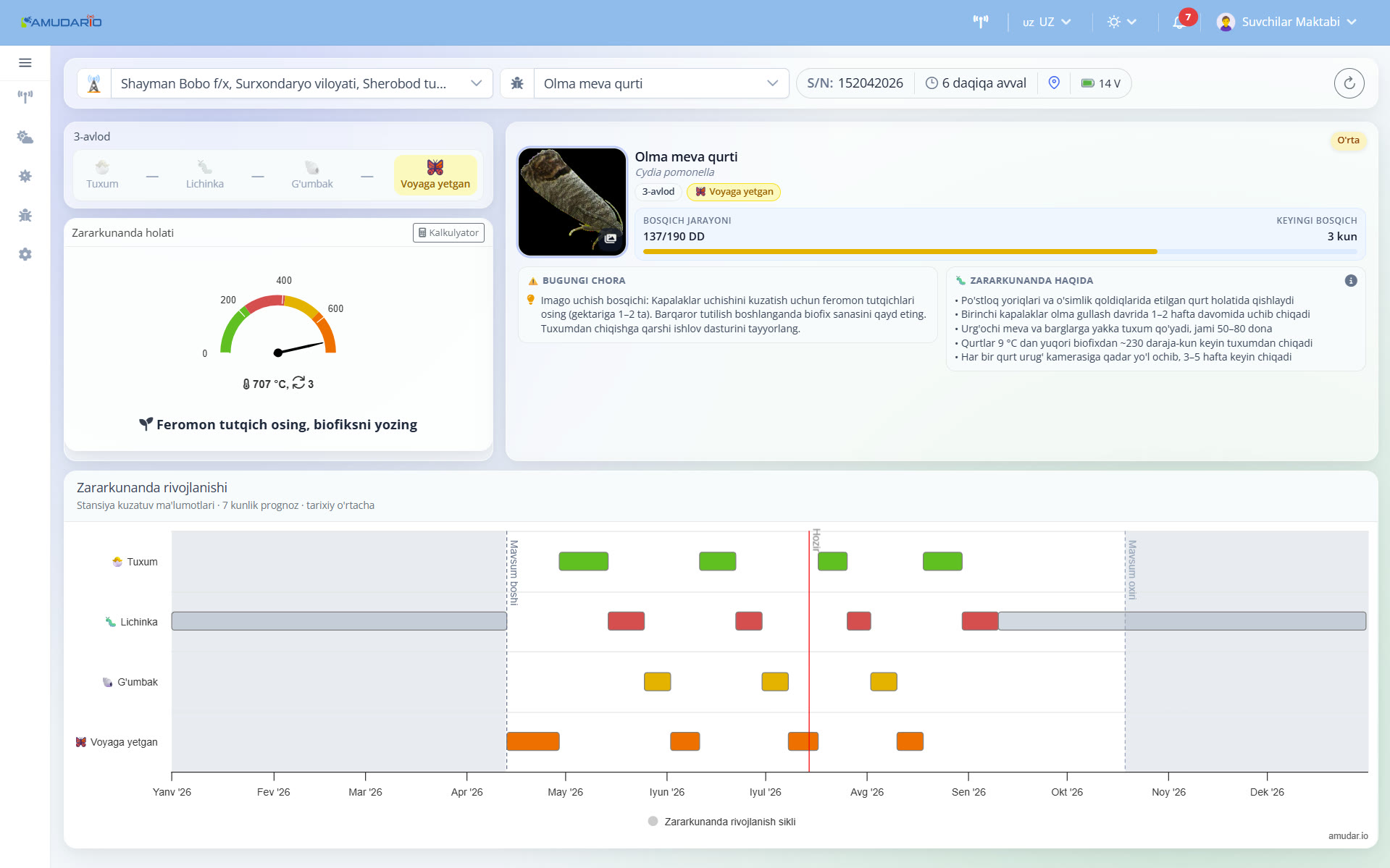Click the pest status gauge
The height and width of the screenshot is (868, 1390).
tap(278, 324)
